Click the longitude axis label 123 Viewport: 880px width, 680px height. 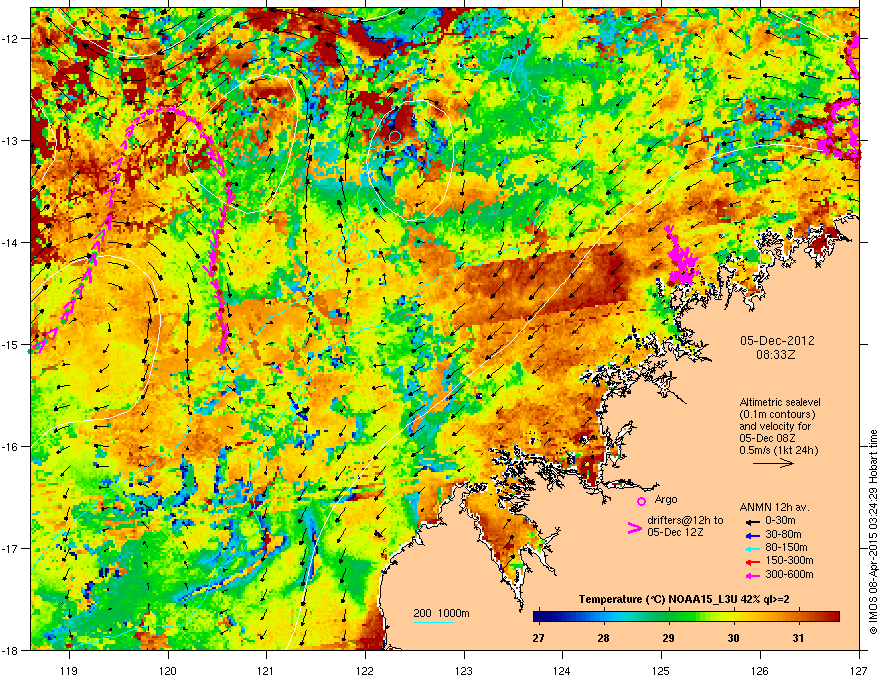tap(464, 670)
